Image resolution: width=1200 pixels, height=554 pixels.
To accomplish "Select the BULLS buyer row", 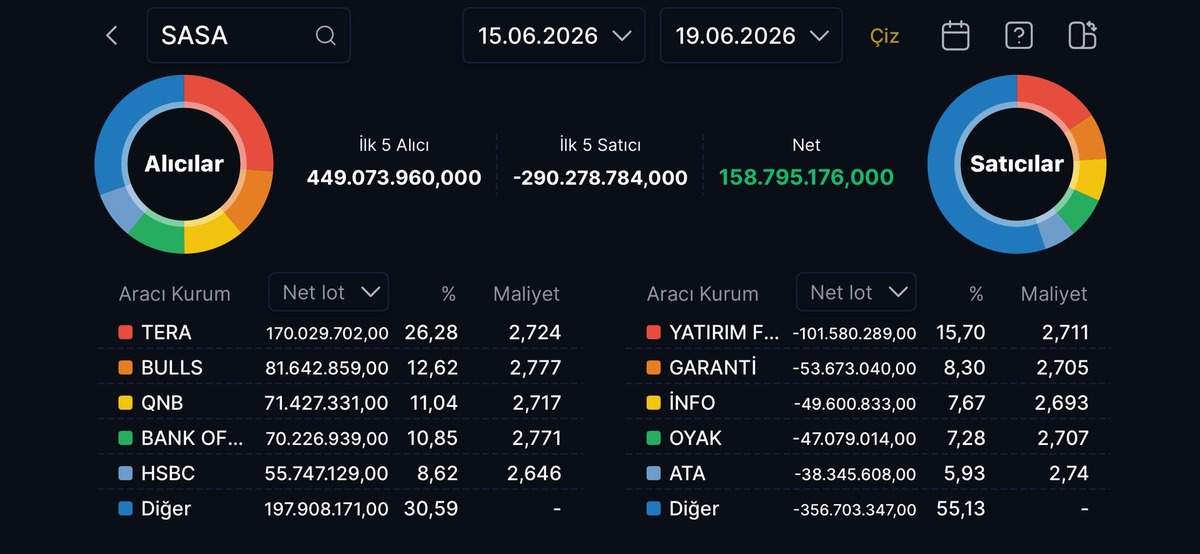I will (x=340, y=367).
